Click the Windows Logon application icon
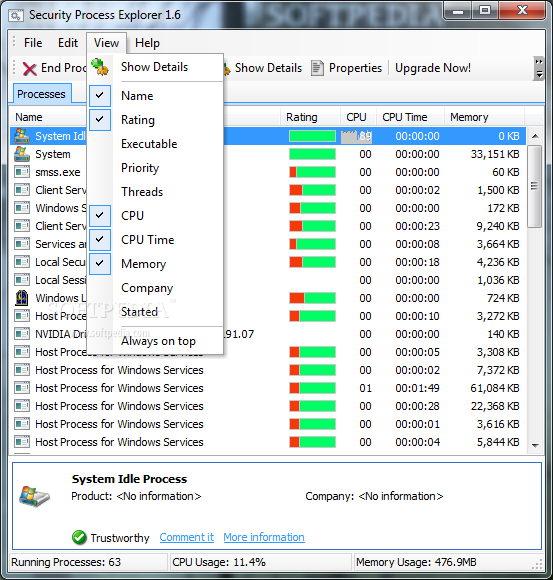The height and width of the screenshot is (580, 553). click(x=22, y=298)
